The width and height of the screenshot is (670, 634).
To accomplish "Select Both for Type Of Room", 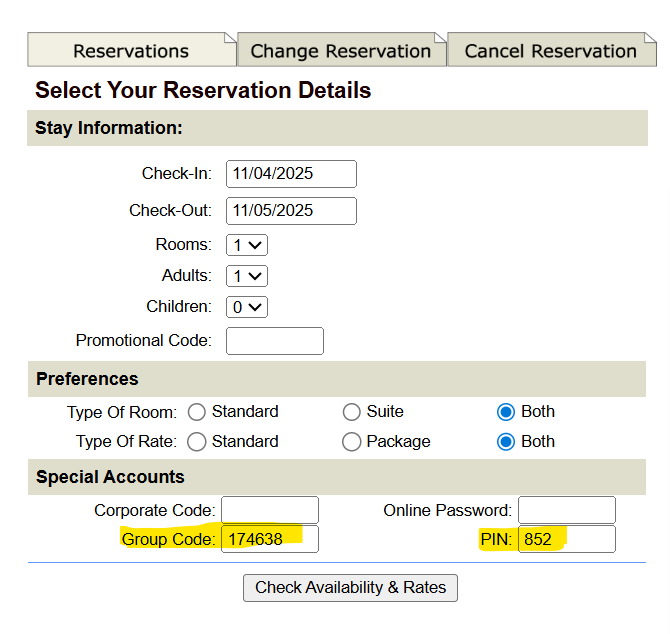I will tap(507, 412).
